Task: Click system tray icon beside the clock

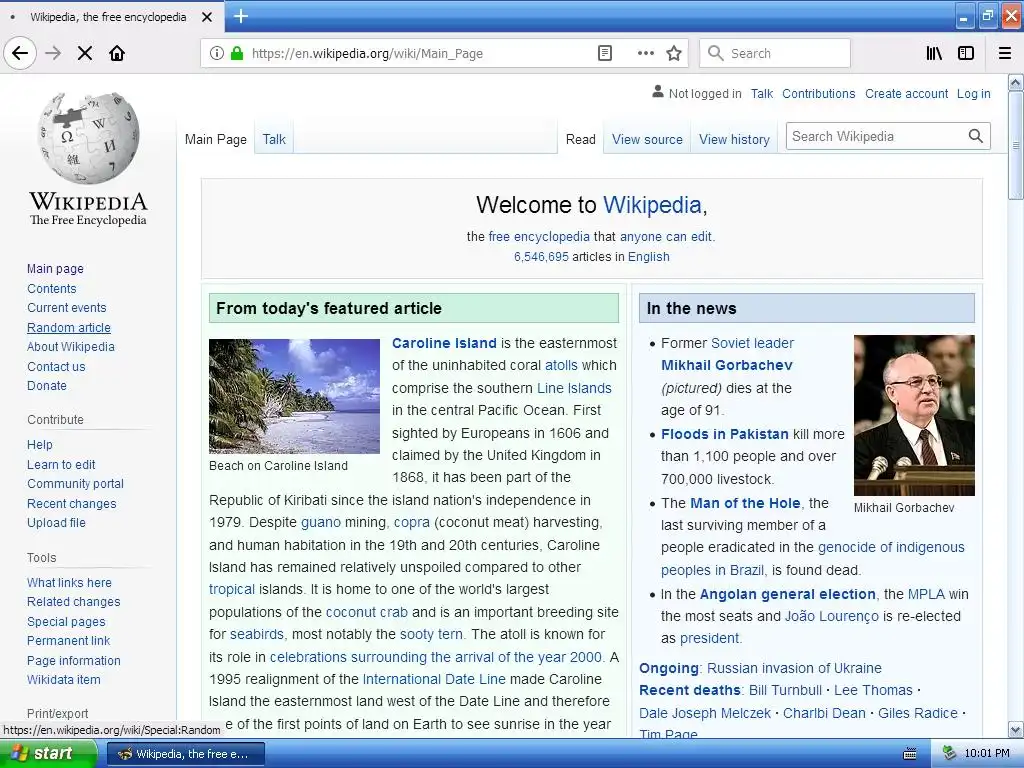Action: tap(949, 754)
